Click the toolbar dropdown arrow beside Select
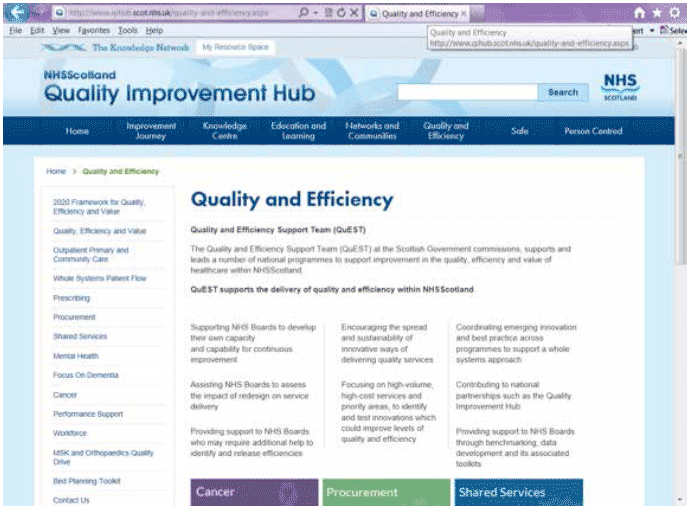 [652, 30]
